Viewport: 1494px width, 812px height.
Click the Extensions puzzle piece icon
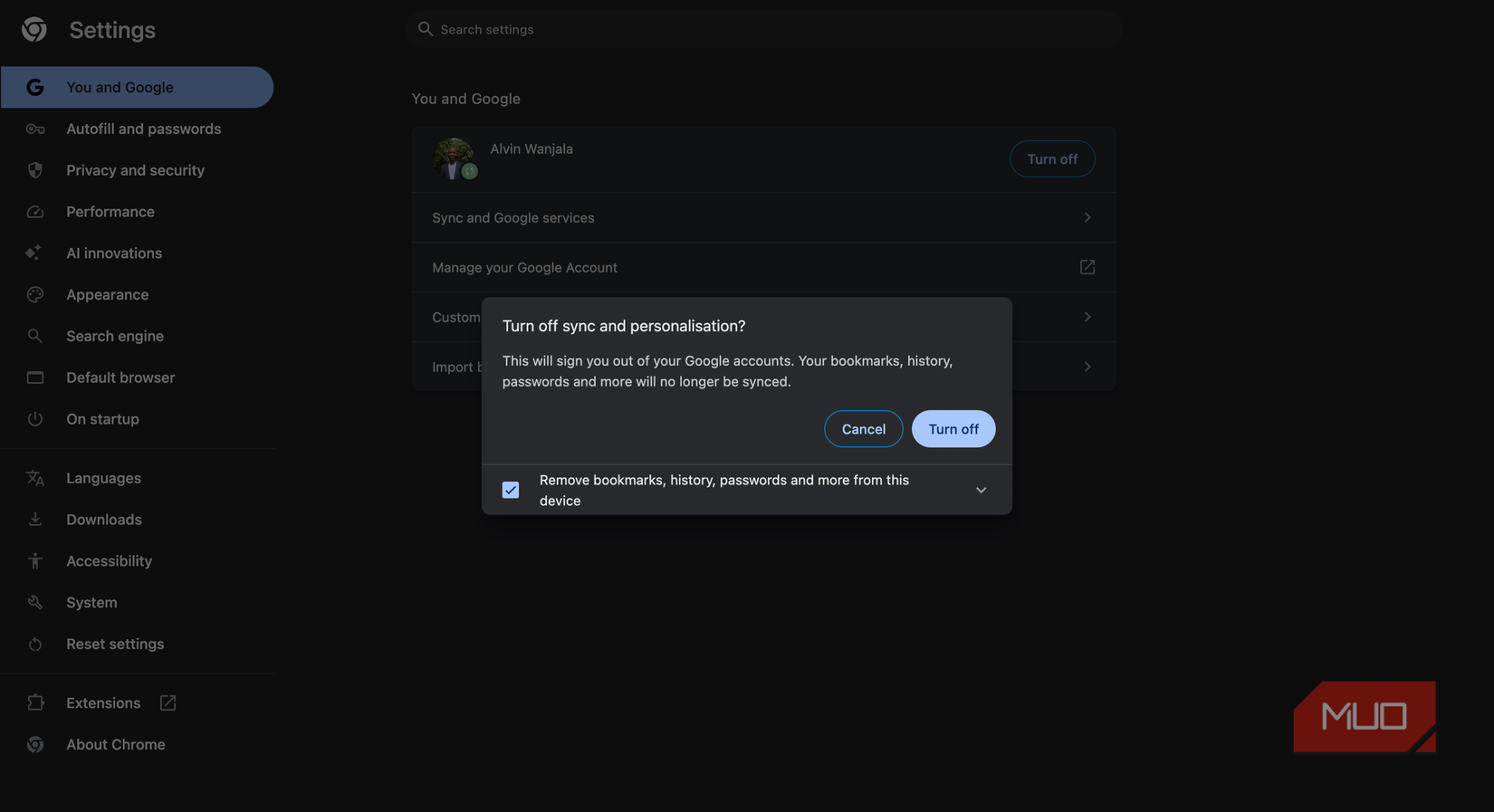point(35,703)
